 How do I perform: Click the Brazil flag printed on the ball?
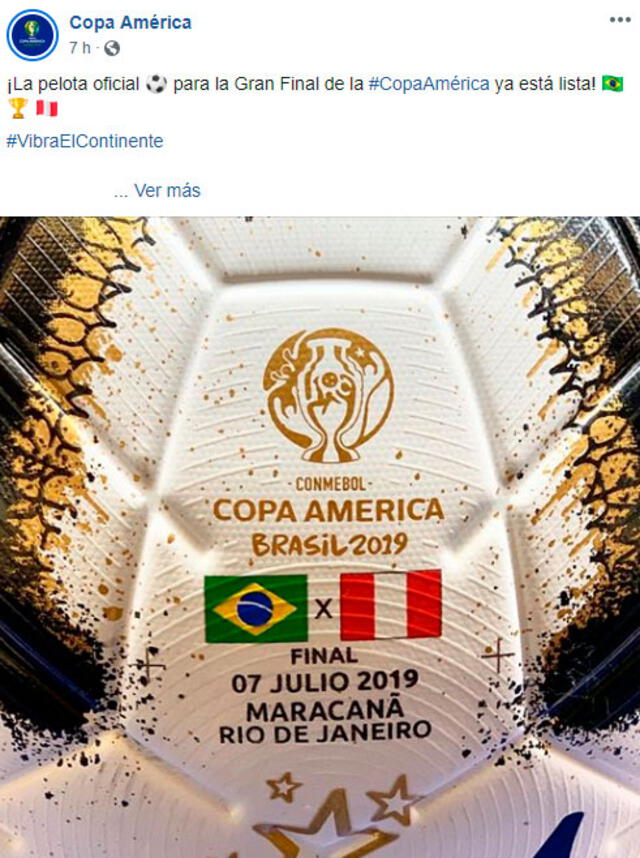253,603
